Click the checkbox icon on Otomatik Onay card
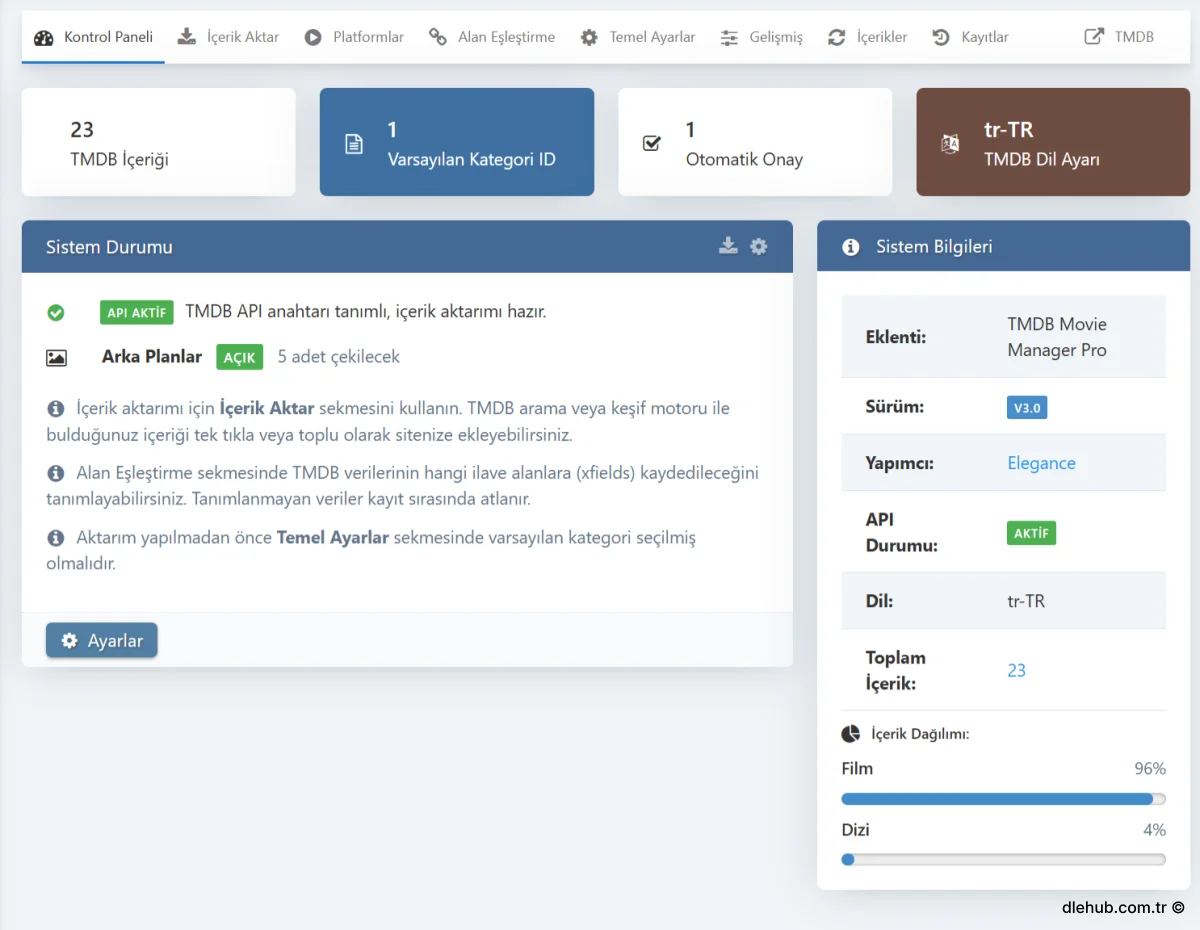Viewport: 1200px width, 930px height. [651, 144]
